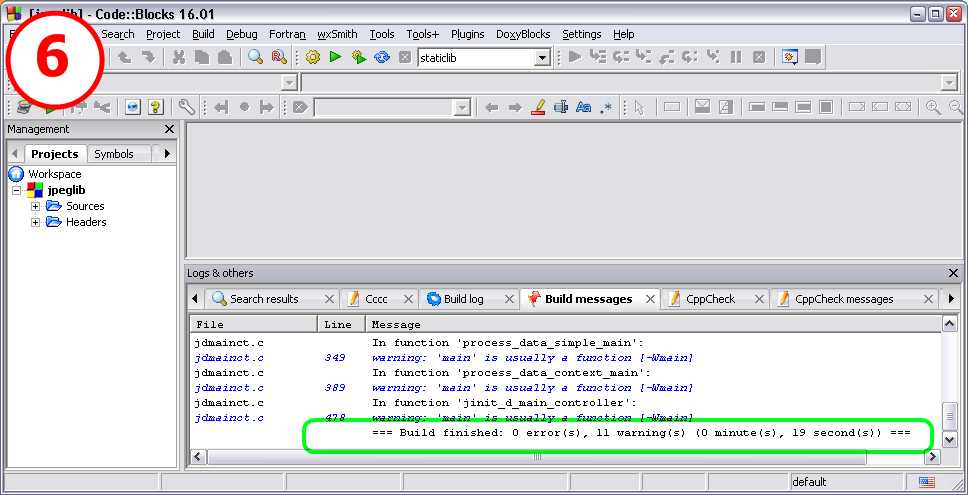This screenshot has height=495, width=968.
Task: Click the Jump forward arrow icon
Action: 266,107
